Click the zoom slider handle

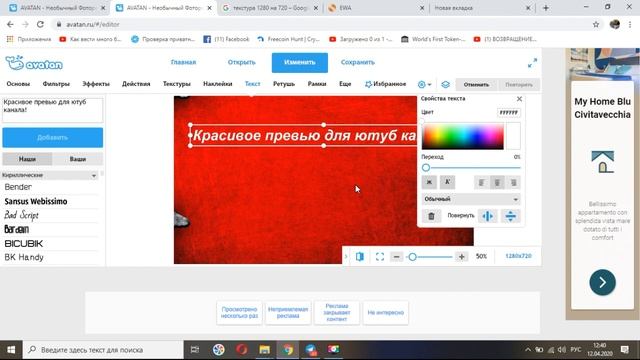412,257
